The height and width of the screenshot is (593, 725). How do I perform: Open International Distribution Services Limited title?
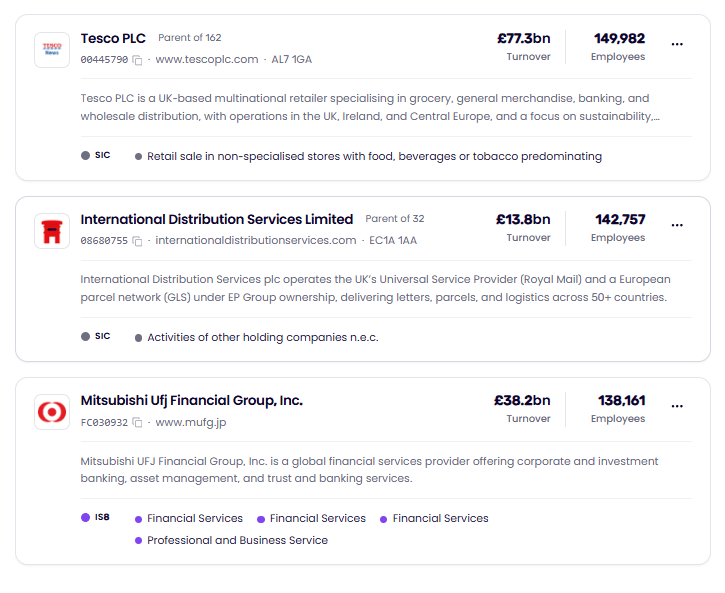tap(216, 219)
